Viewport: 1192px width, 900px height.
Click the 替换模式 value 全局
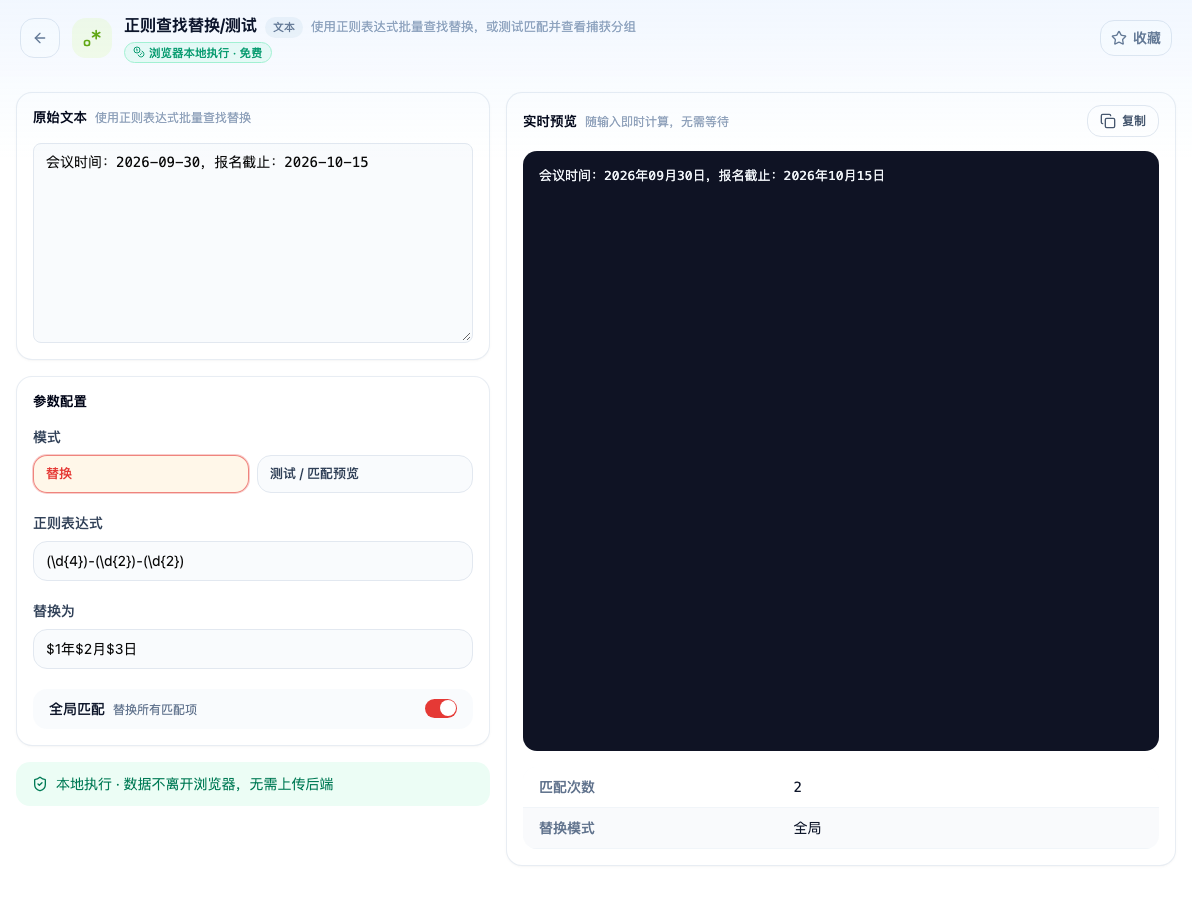click(807, 828)
